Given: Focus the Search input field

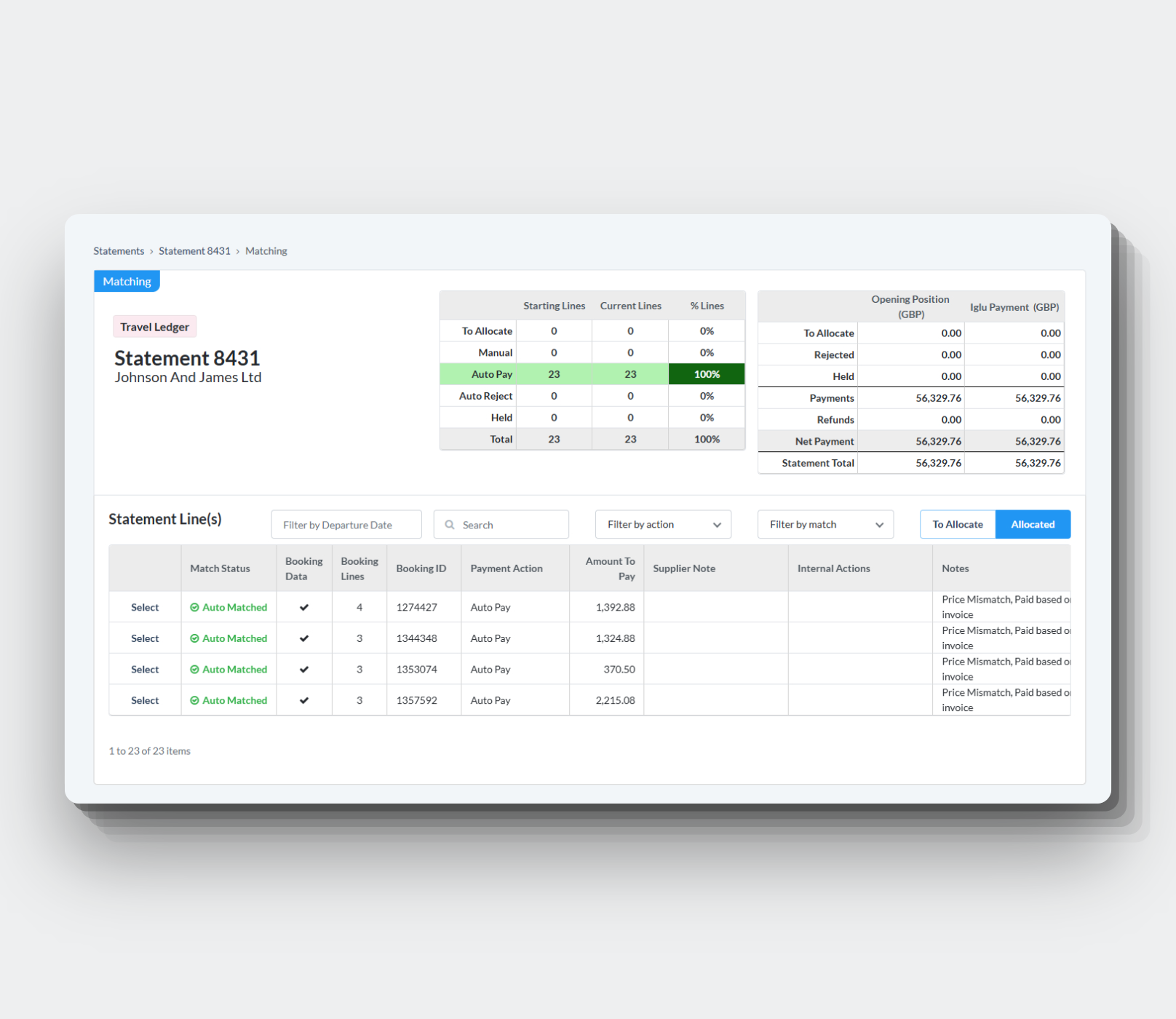Looking at the screenshot, I should pos(501,524).
